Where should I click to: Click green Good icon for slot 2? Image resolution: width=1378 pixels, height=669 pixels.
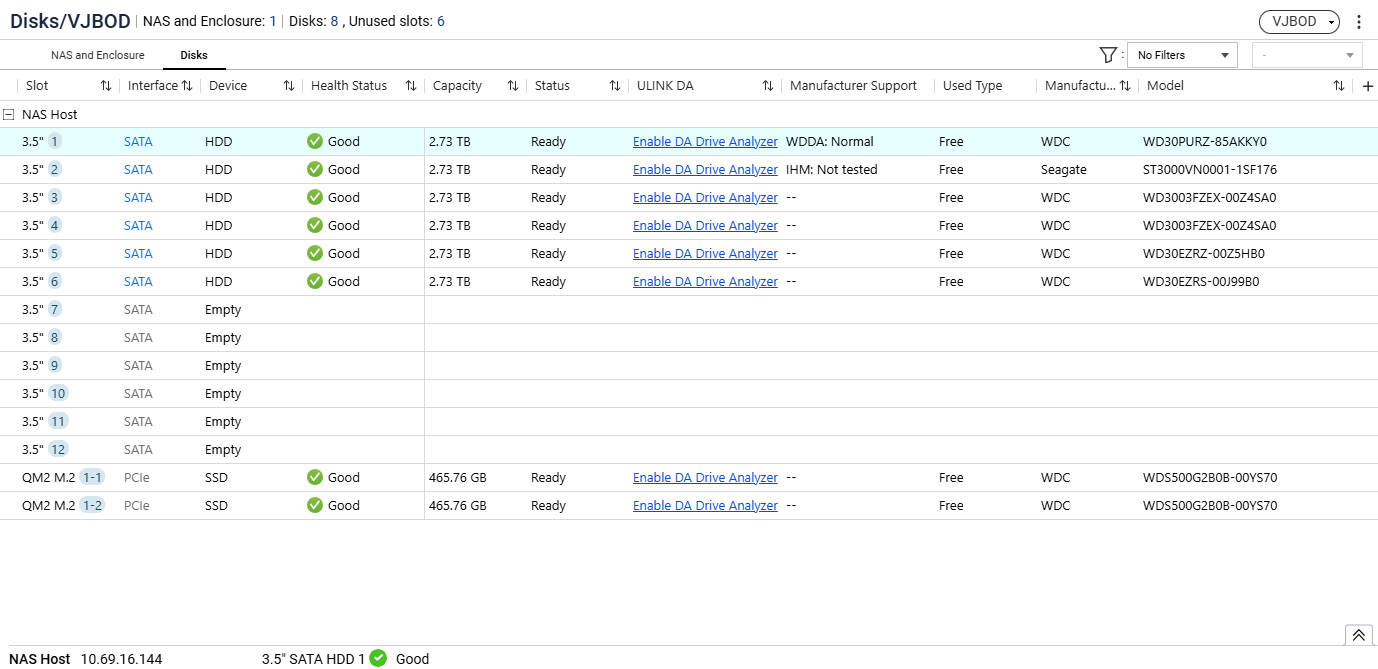coord(315,169)
